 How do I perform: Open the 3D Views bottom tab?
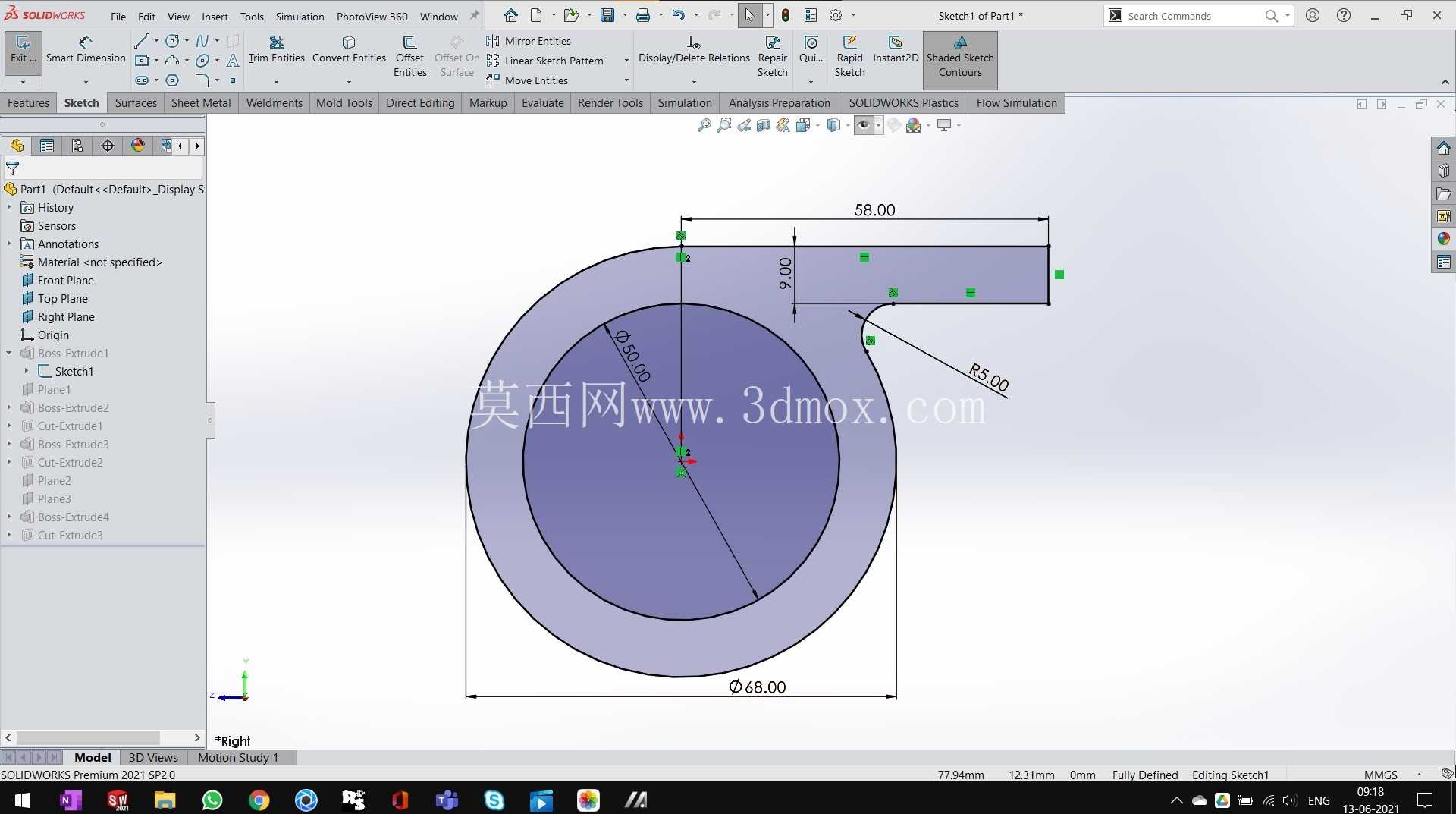153,757
